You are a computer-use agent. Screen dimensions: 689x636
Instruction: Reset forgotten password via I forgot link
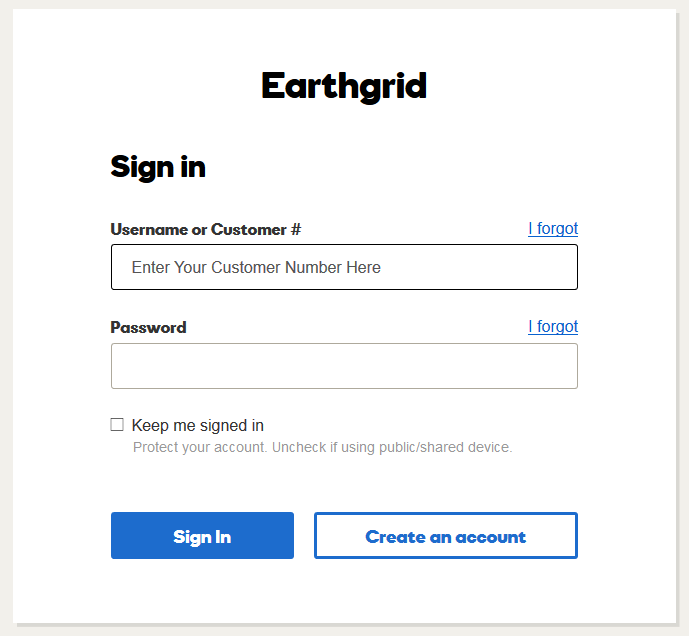click(x=552, y=327)
